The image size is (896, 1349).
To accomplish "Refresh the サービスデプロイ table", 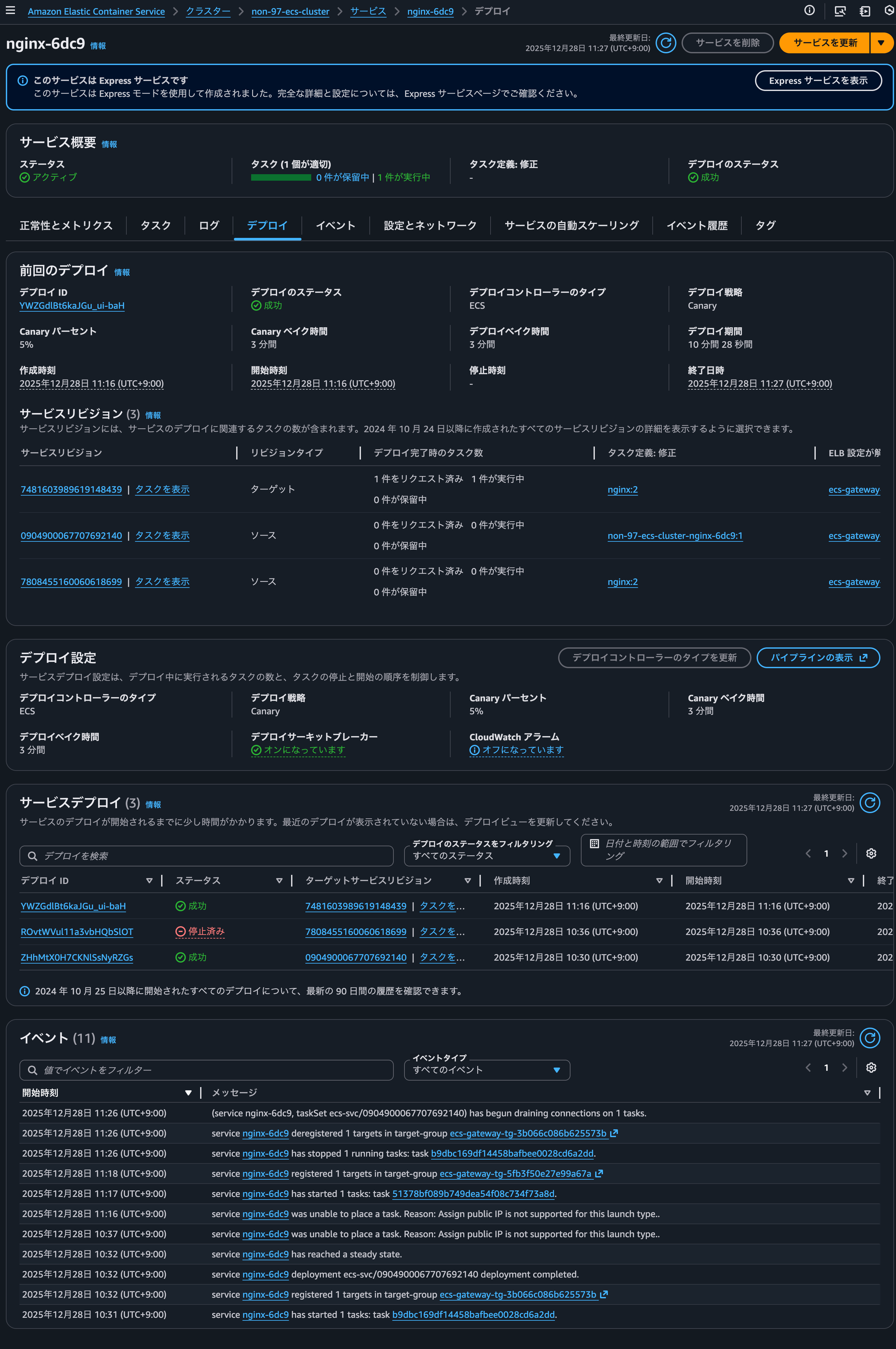I will pyautogui.click(x=870, y=802).
